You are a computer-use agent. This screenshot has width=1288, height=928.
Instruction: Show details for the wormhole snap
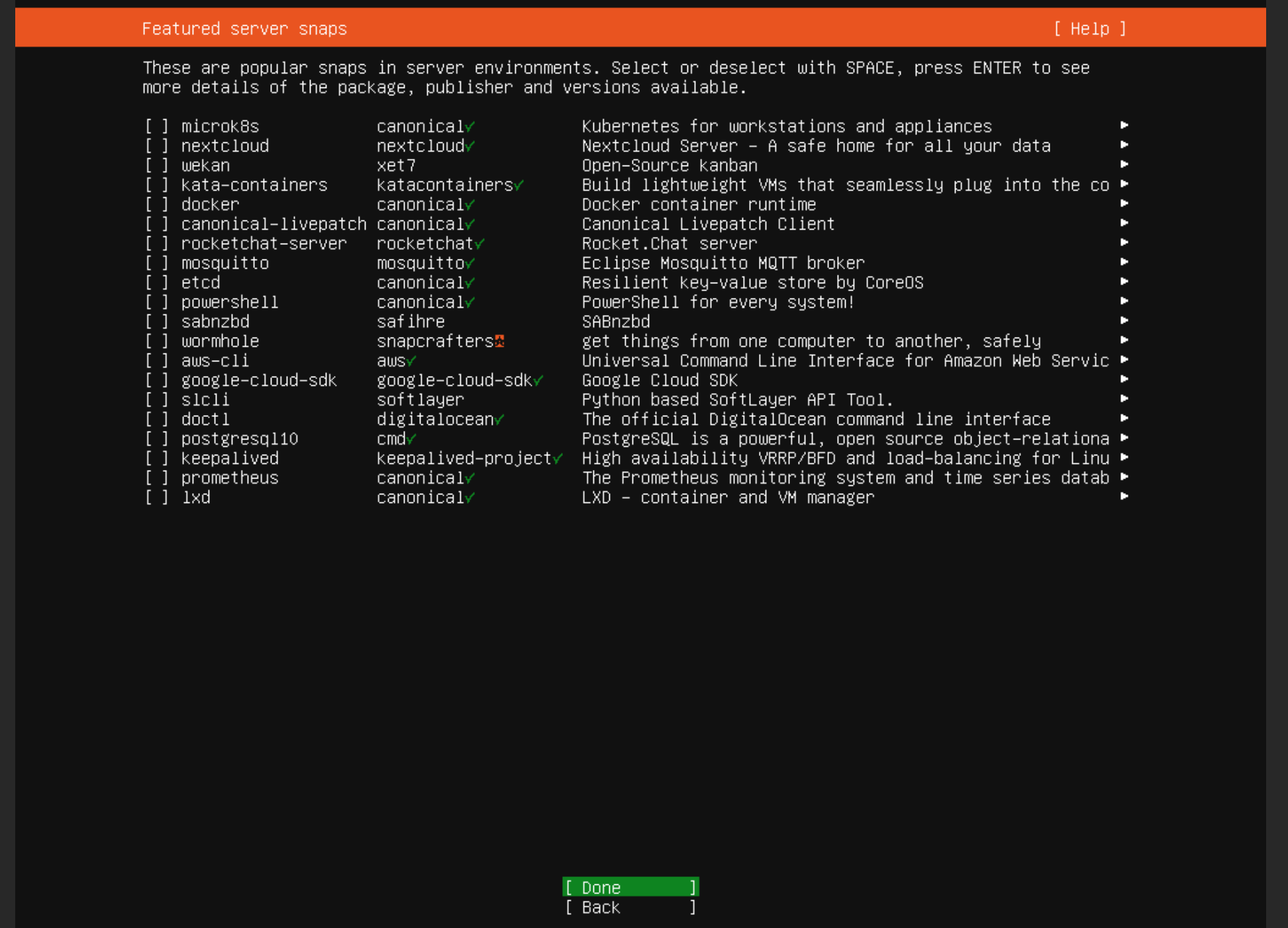point(1124,340)
